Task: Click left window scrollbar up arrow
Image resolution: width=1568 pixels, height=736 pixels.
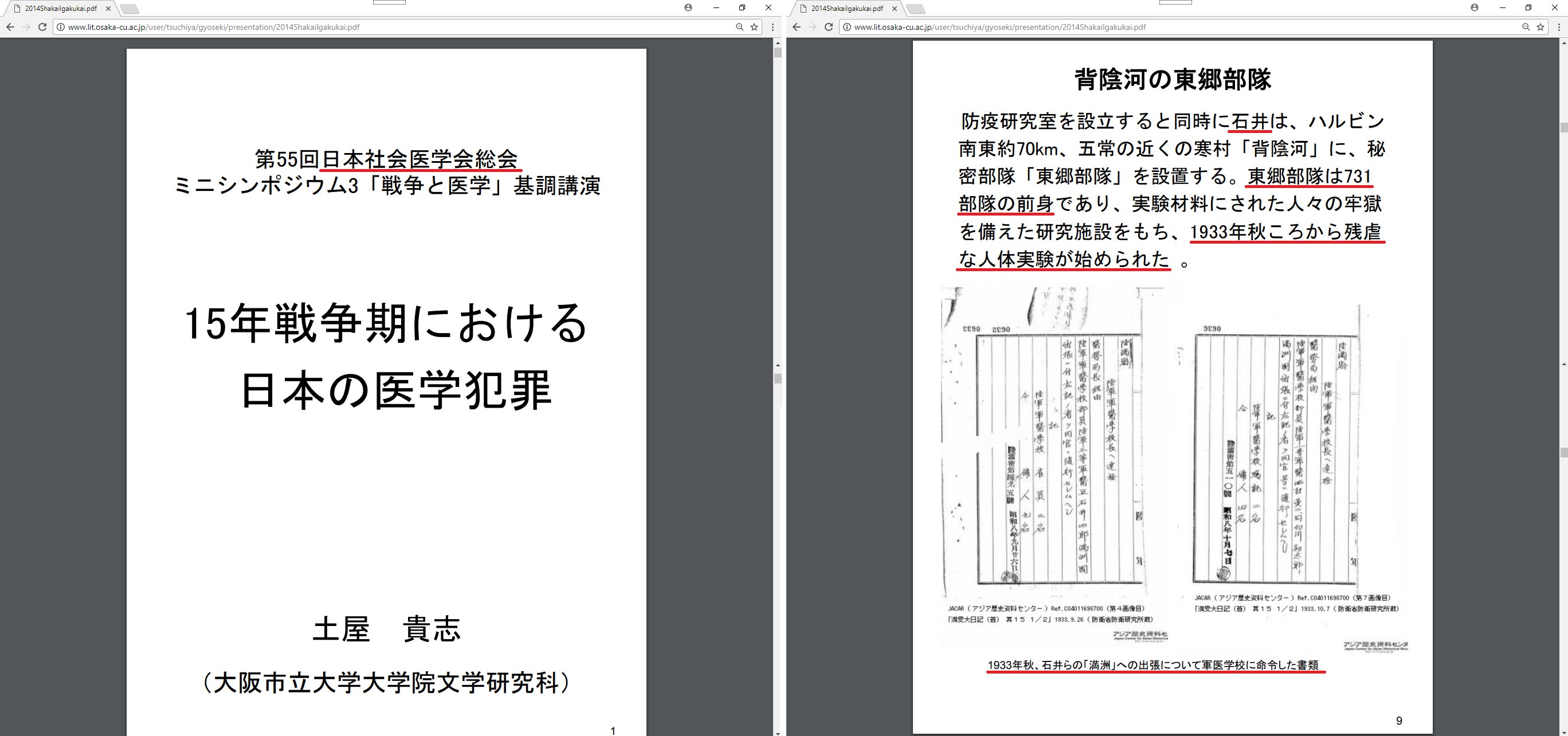Action: [x=777, y=42]
